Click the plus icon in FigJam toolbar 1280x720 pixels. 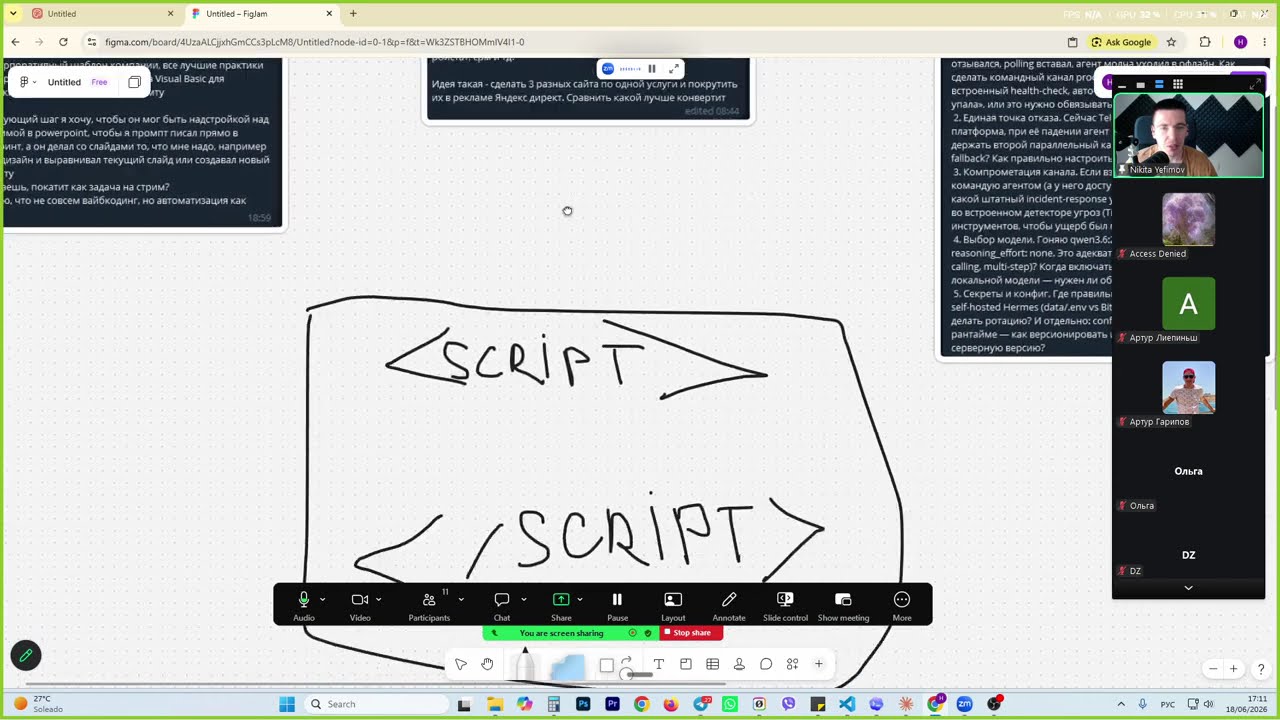(x=818, y=664)
